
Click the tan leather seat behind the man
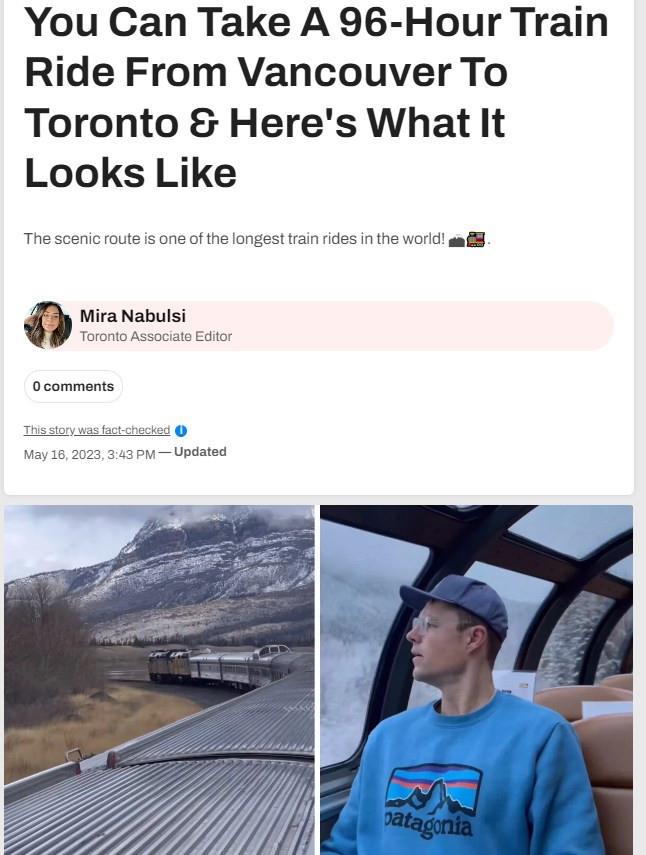point(600,720)
